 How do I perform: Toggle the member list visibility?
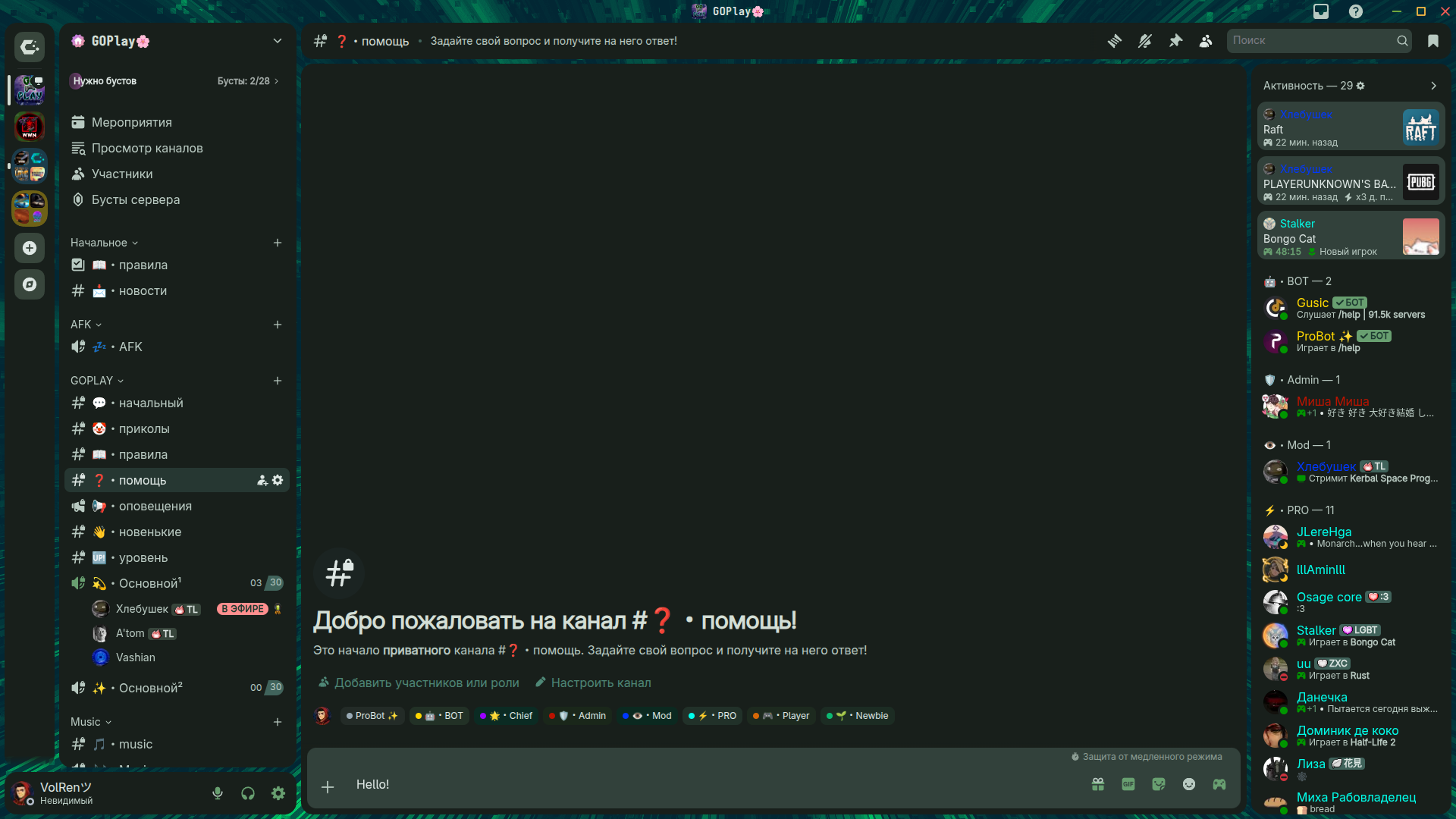coord(1206,41)
